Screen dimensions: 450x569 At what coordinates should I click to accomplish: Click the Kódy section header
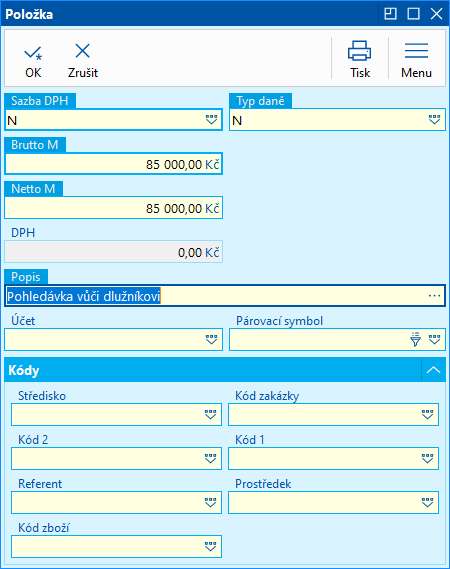point(213,370)
